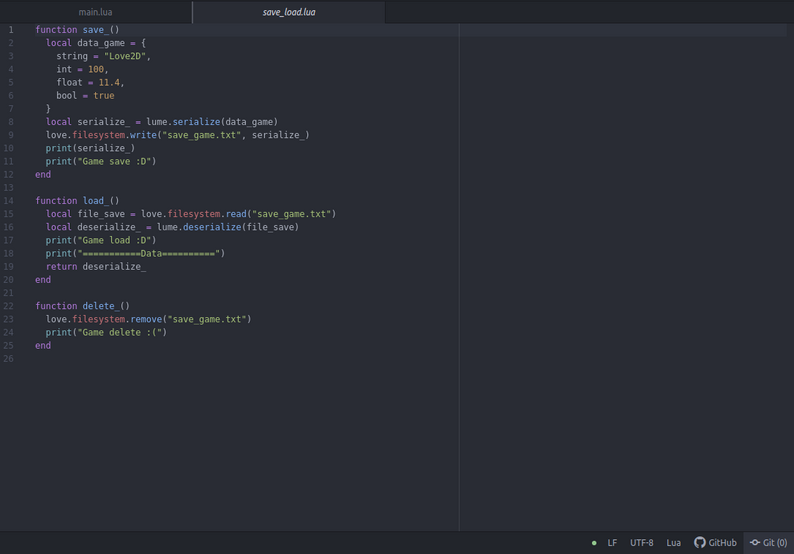
Task: Click the text "Game load :D"
Action: coord(114,241)
